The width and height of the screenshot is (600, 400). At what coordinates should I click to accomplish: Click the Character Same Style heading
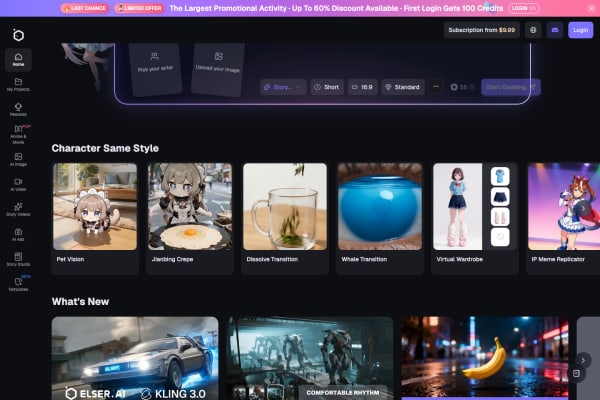coord(105,148)
